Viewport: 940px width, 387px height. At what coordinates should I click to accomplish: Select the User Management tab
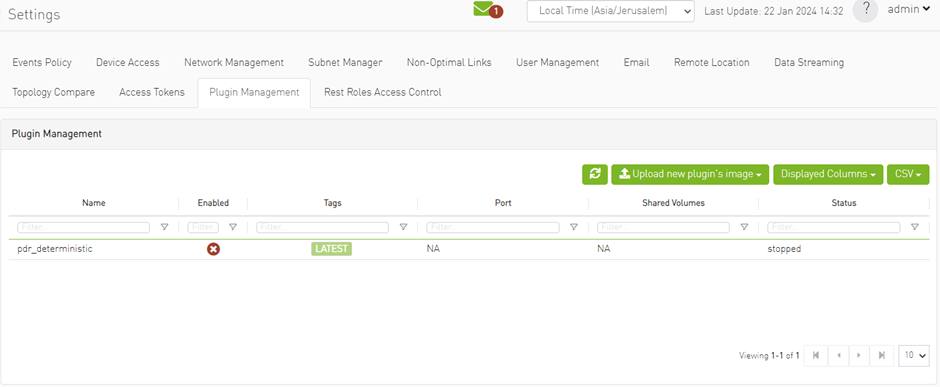558,62
